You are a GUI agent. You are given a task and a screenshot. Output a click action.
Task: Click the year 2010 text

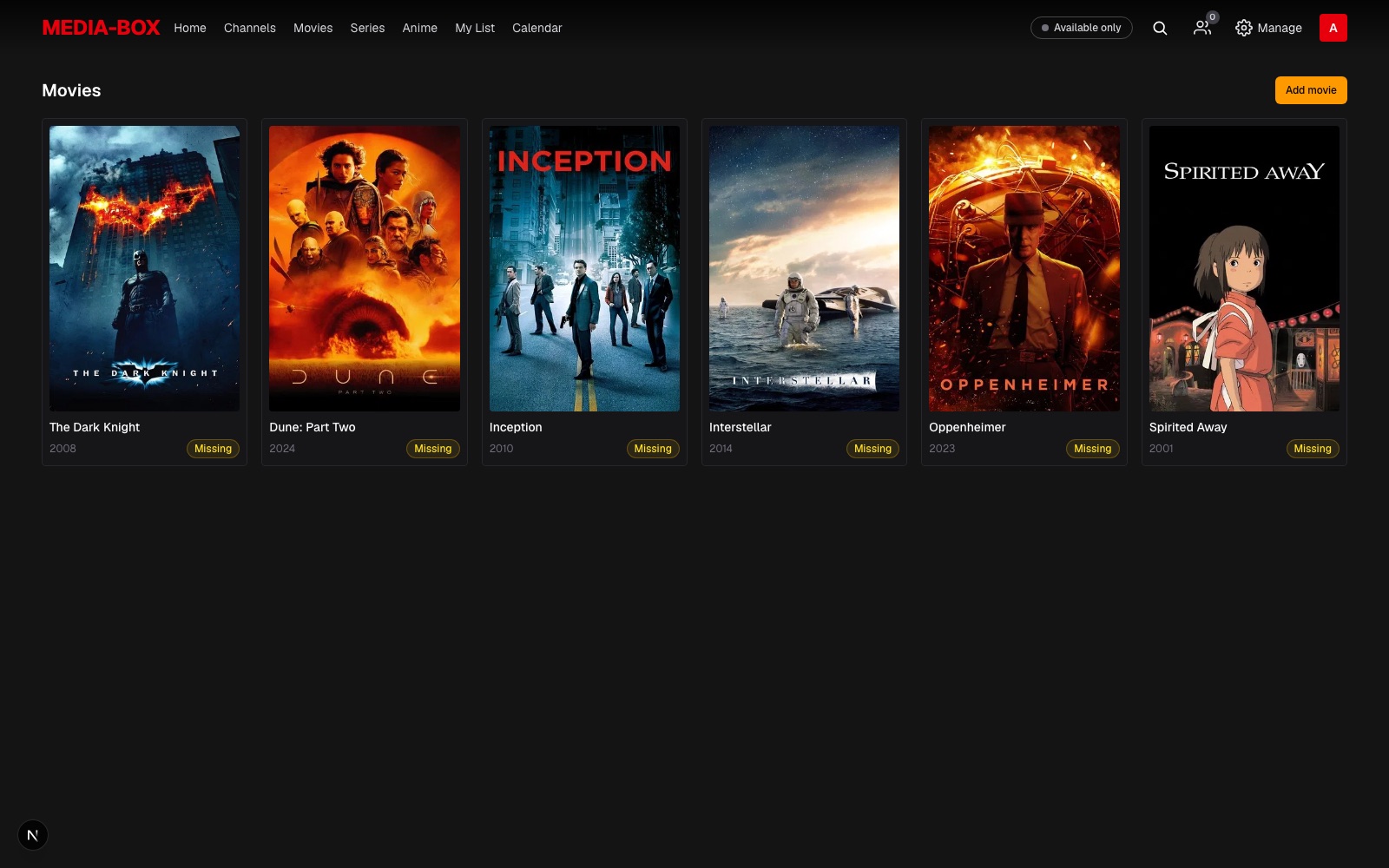click(x=502, y=449)
